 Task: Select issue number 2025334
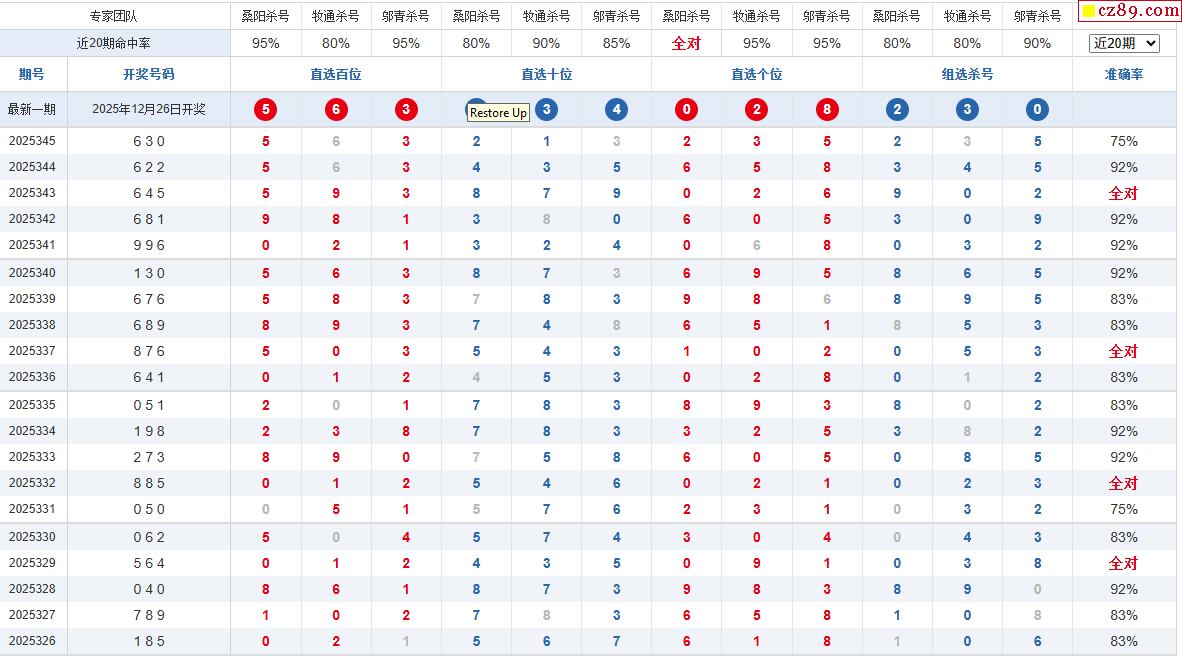tap(32, 431)
